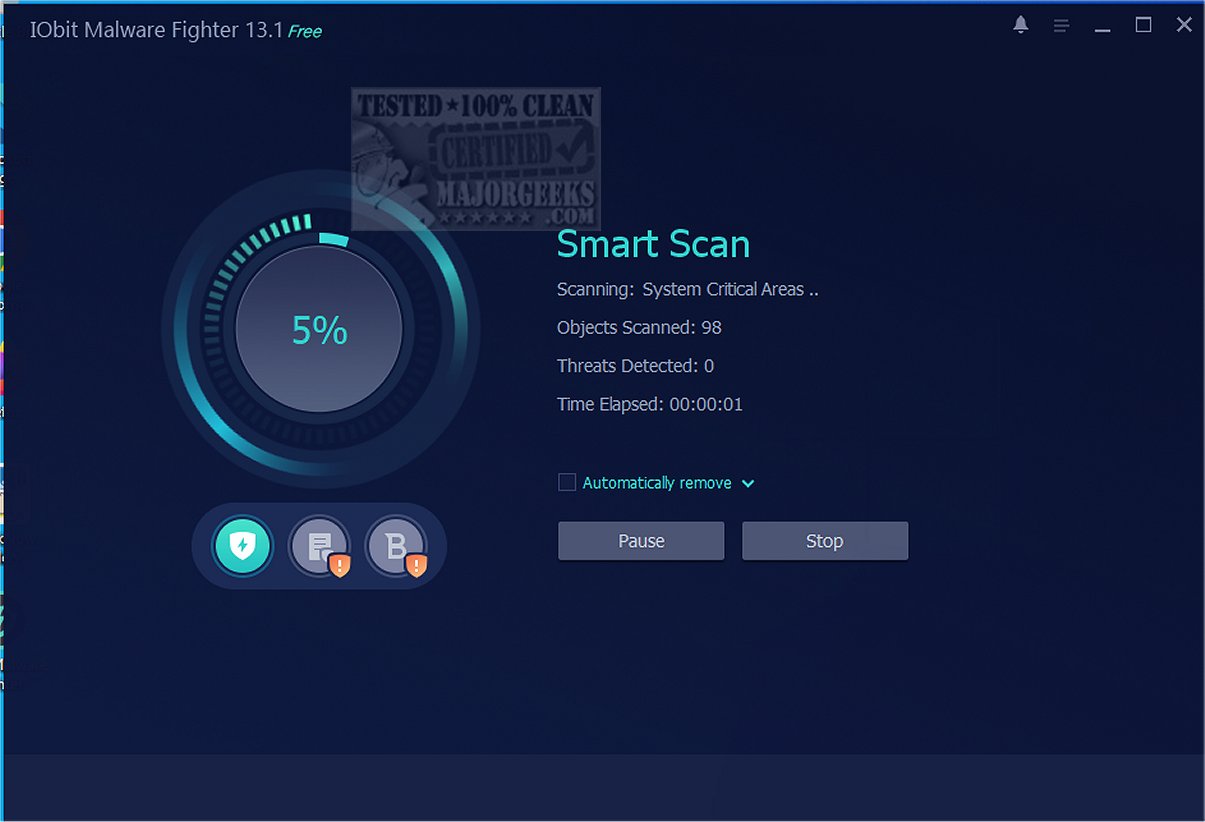Screen dimensions: 1205x822
Task: Click the 5% scan progress dial
Action: 319,330
